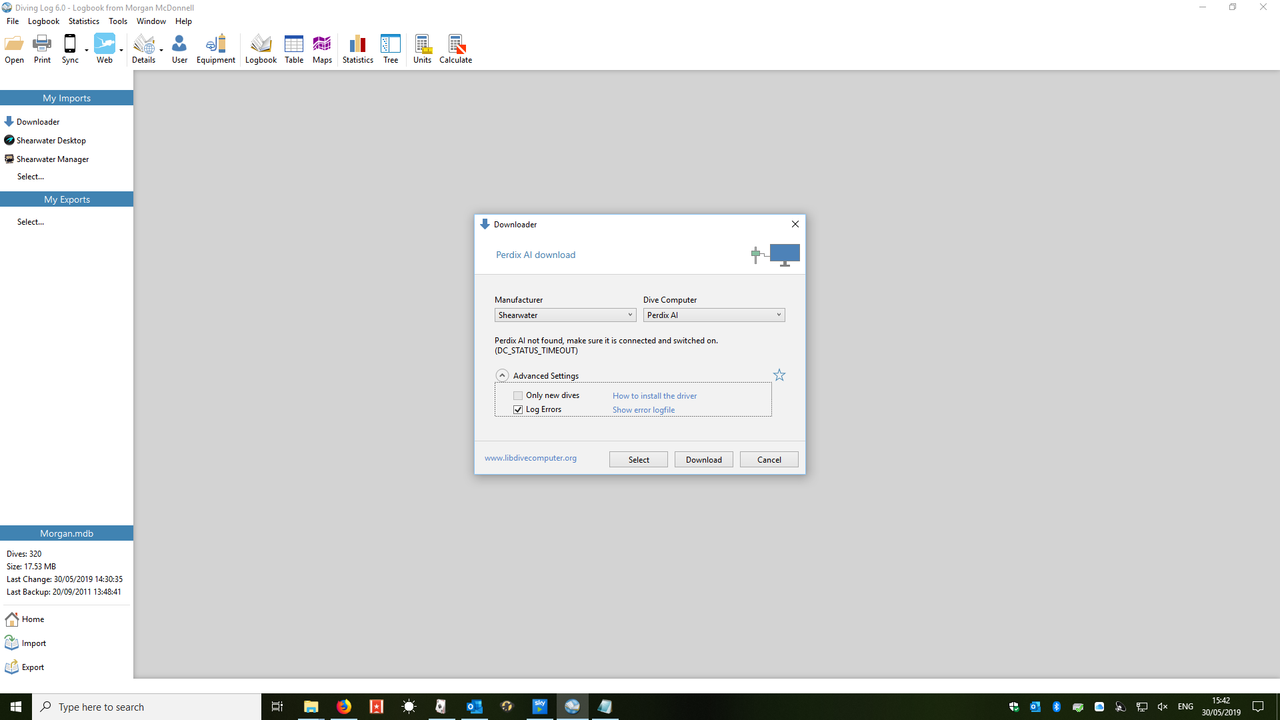Open the Dive Computer dropdown showing Perdix AI
Screen dimensions: 1280x720
click(x=714, y=315)
